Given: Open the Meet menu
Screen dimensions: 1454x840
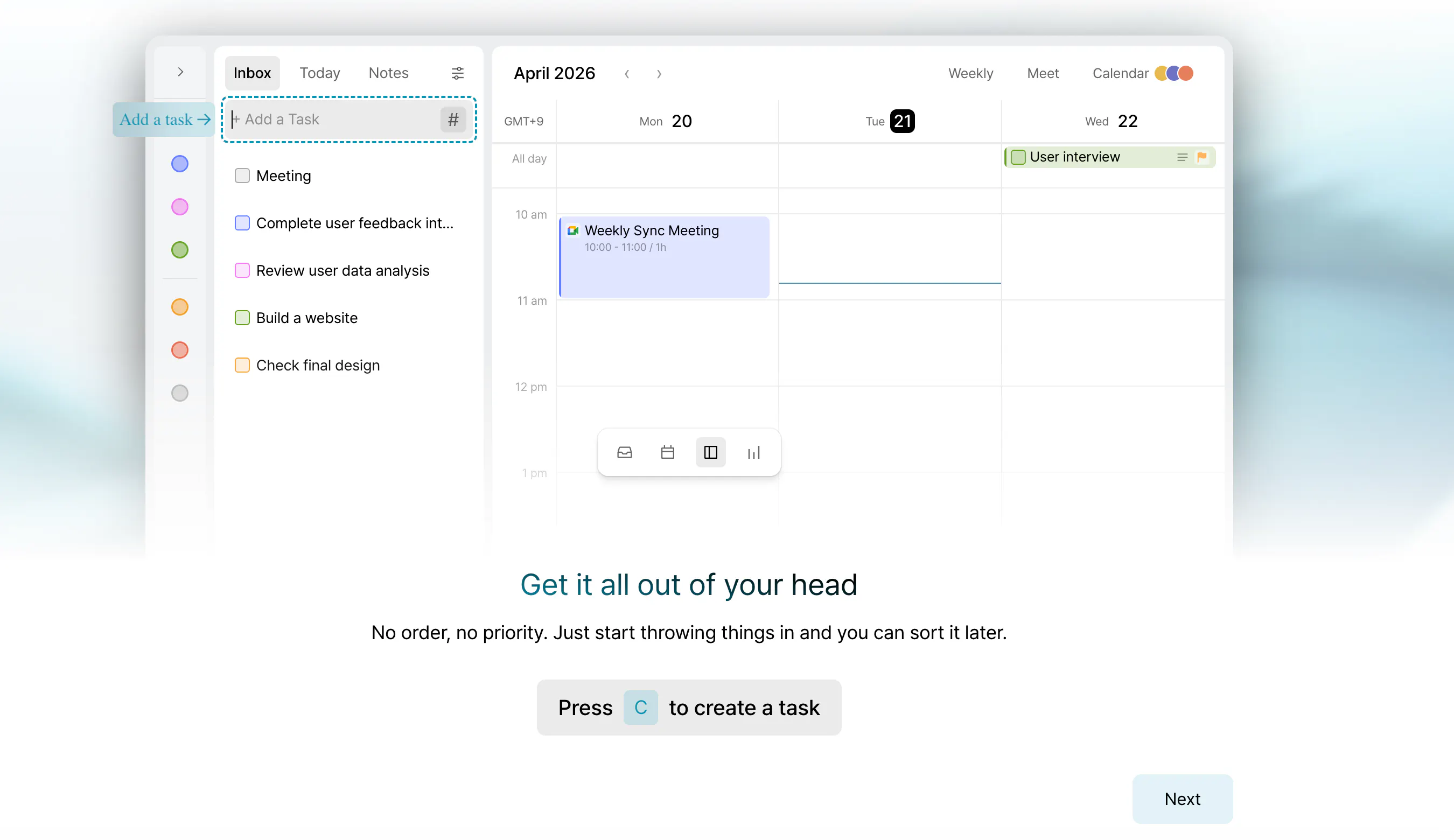Looking at the screenshot, I should coord(1043,73).
